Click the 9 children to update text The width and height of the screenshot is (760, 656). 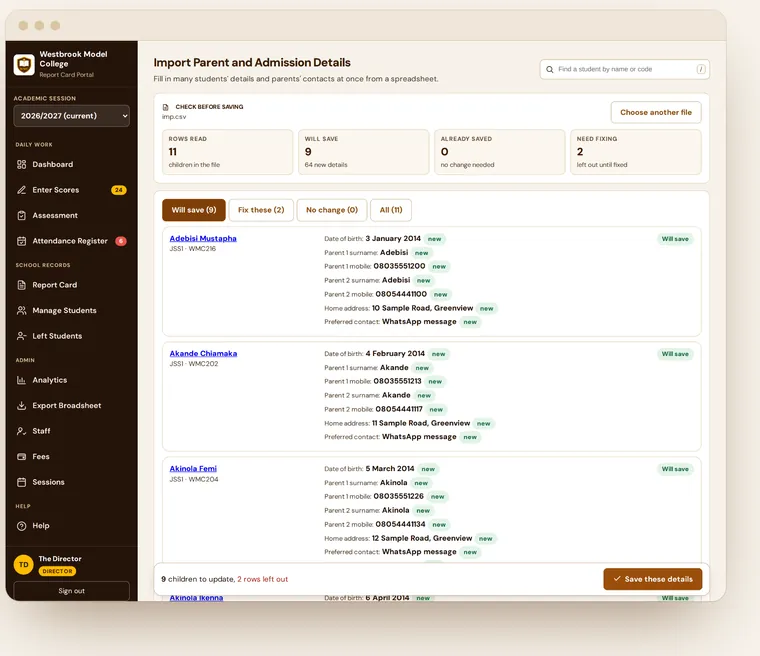coord(198,579)
